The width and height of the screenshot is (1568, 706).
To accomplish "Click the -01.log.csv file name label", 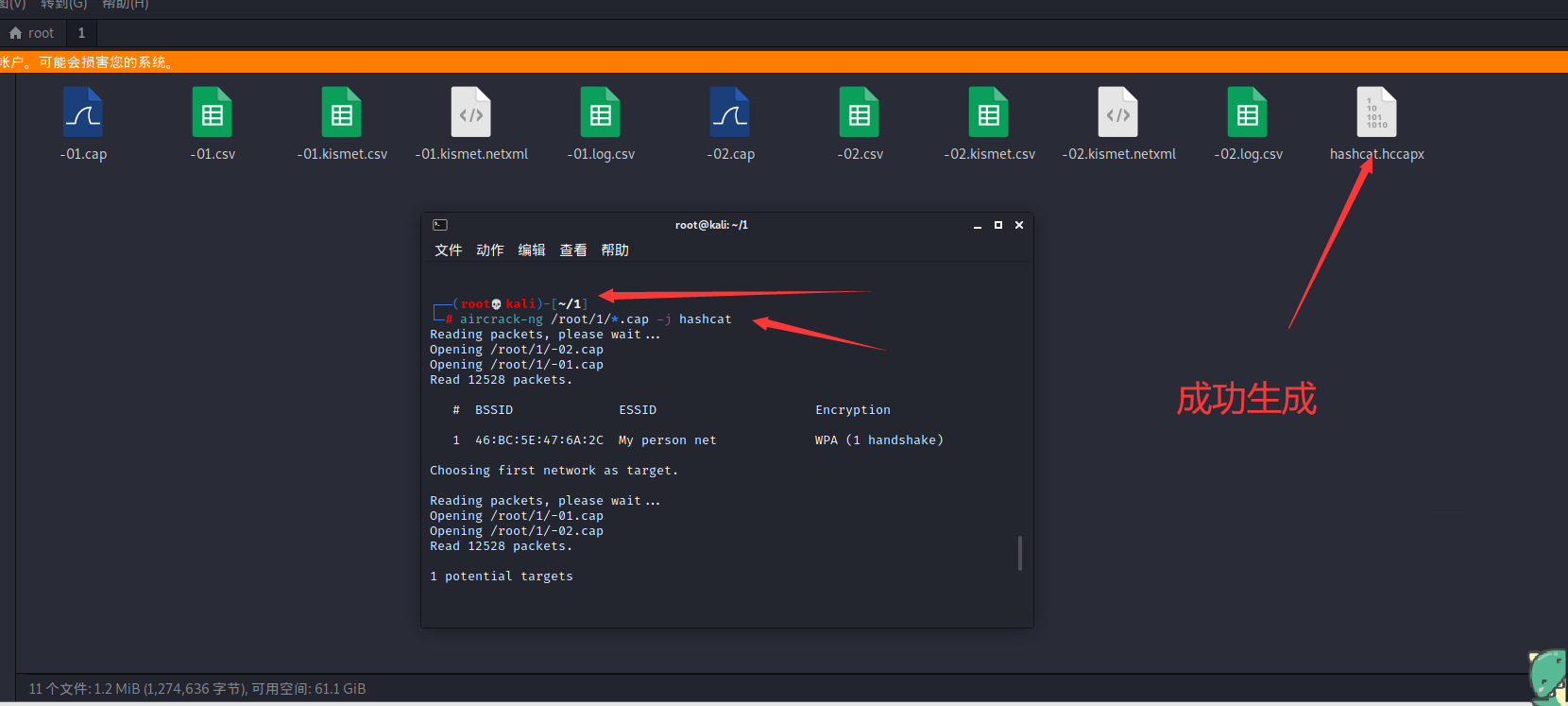I will 601,154.
